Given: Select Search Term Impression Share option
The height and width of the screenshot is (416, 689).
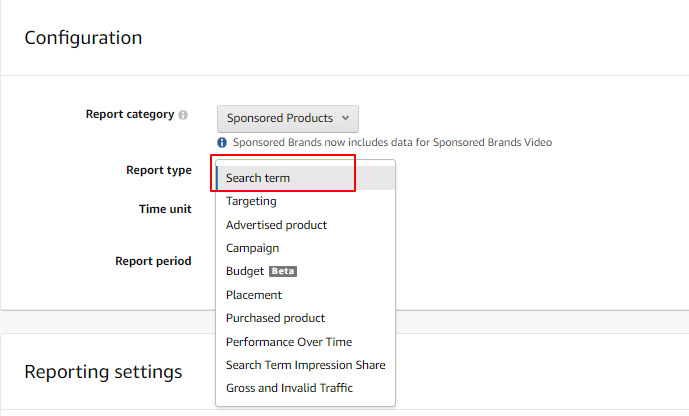Looking at the screenshot, I should [x=306, y=365].
